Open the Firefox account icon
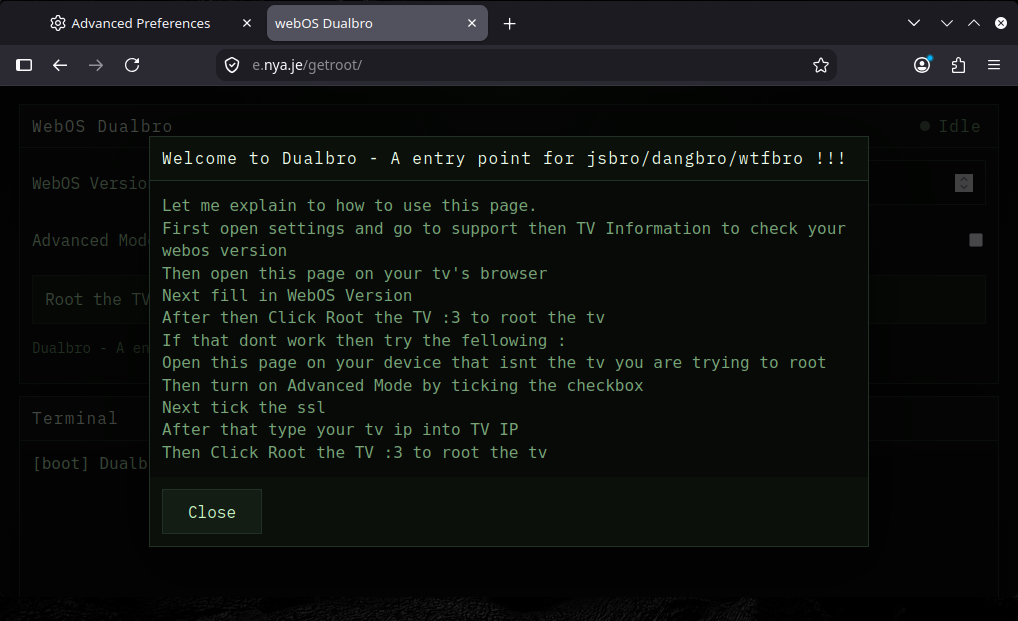This screenshot has height=621, width=1018. [922, 65]
